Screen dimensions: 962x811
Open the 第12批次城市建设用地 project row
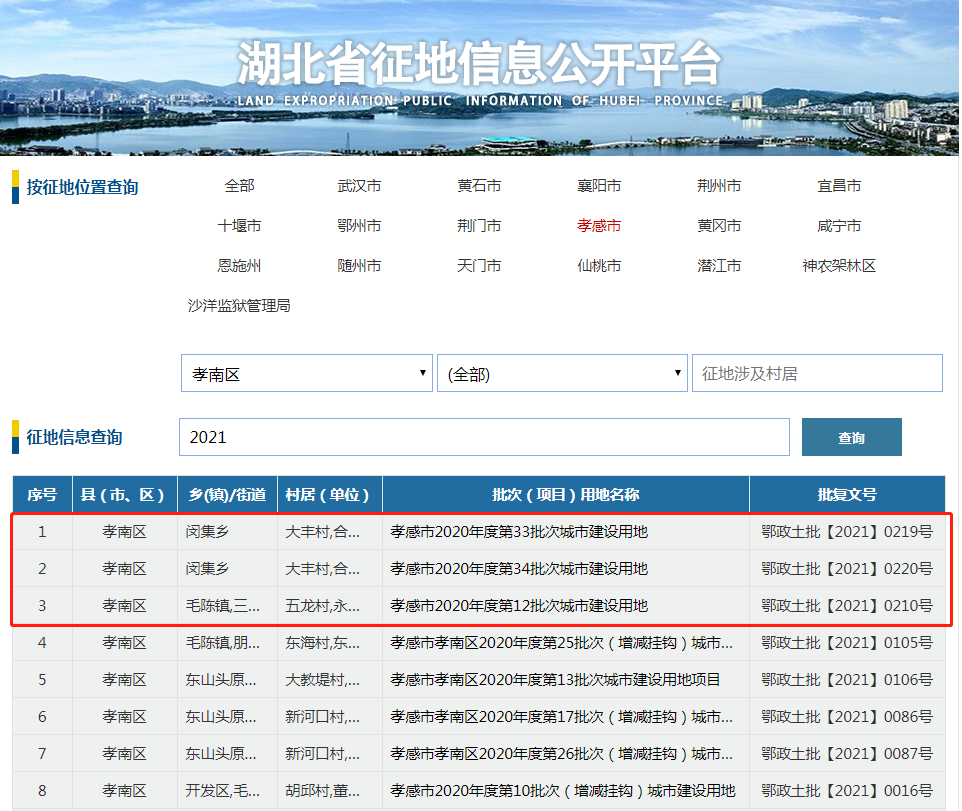click(x=519, y=606)
